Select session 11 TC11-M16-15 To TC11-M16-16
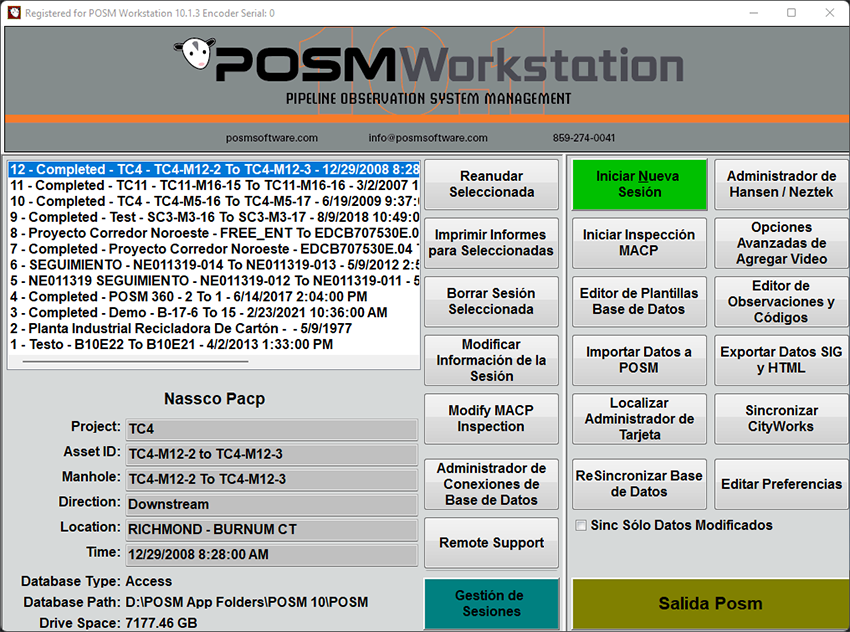The image size is (850, 632). pyautogui.click(x=214, y=185)
